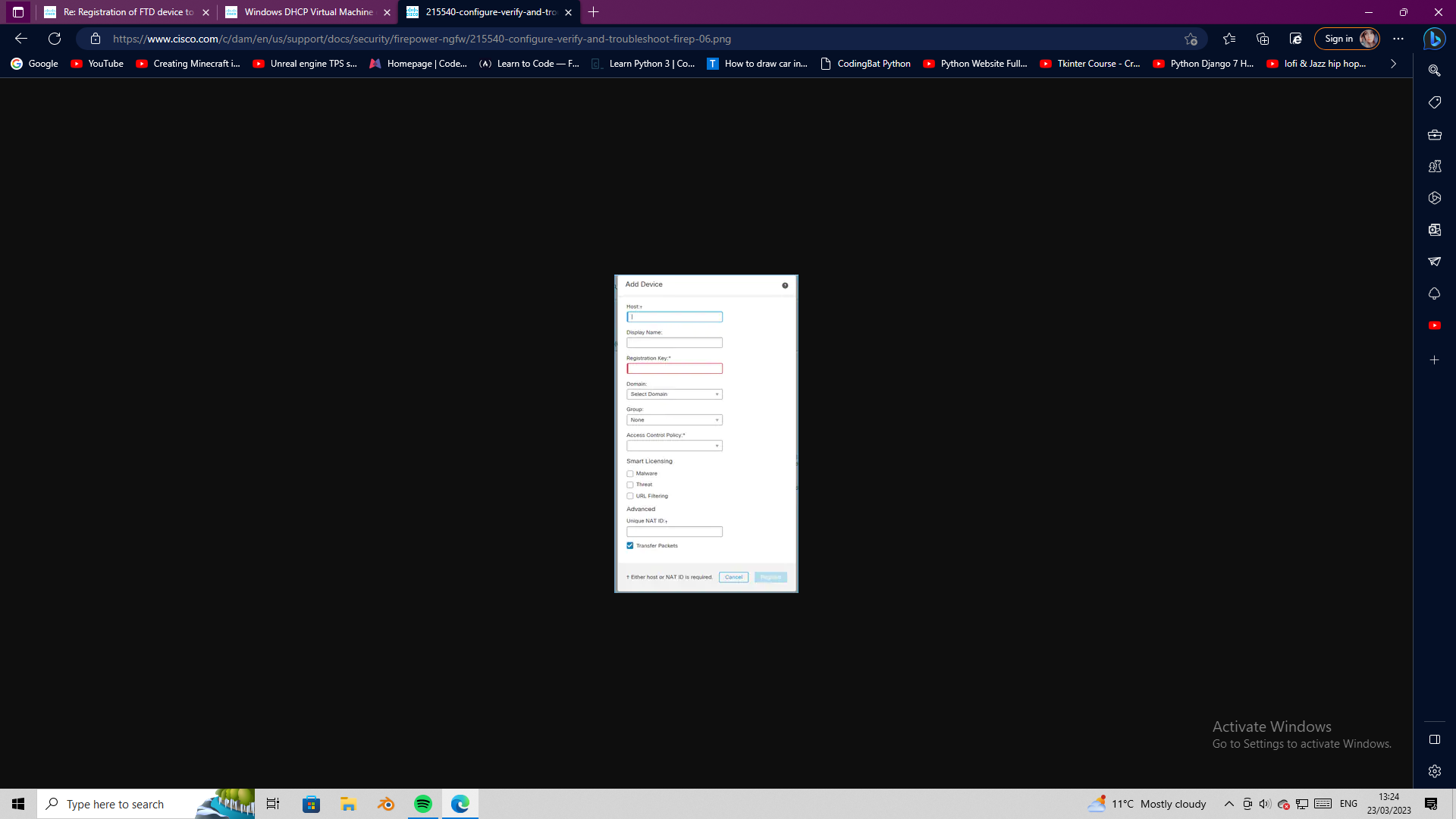
Task: Click the Registration Key input field
Action: (674, 369)
